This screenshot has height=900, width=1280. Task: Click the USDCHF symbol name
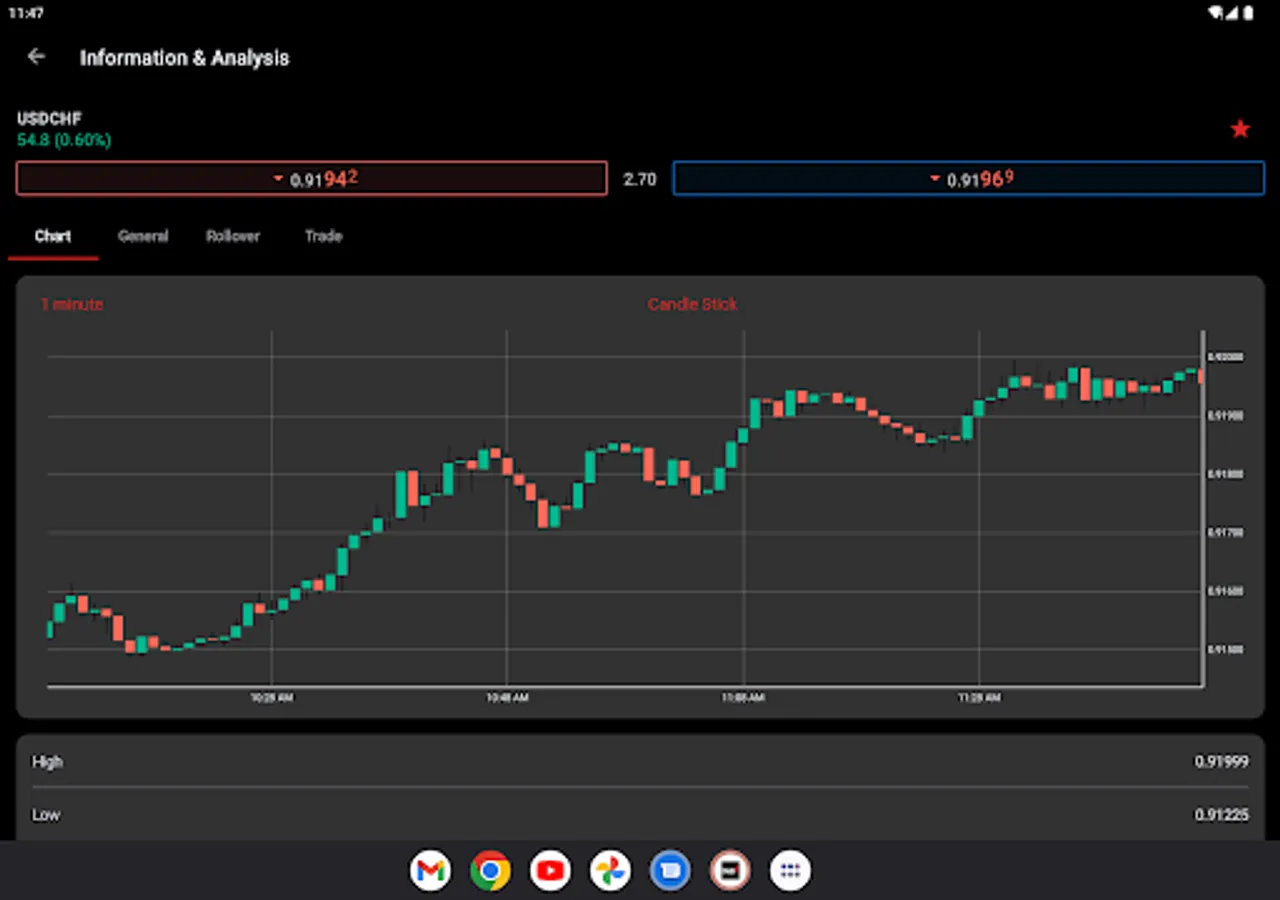click(49, 119)
